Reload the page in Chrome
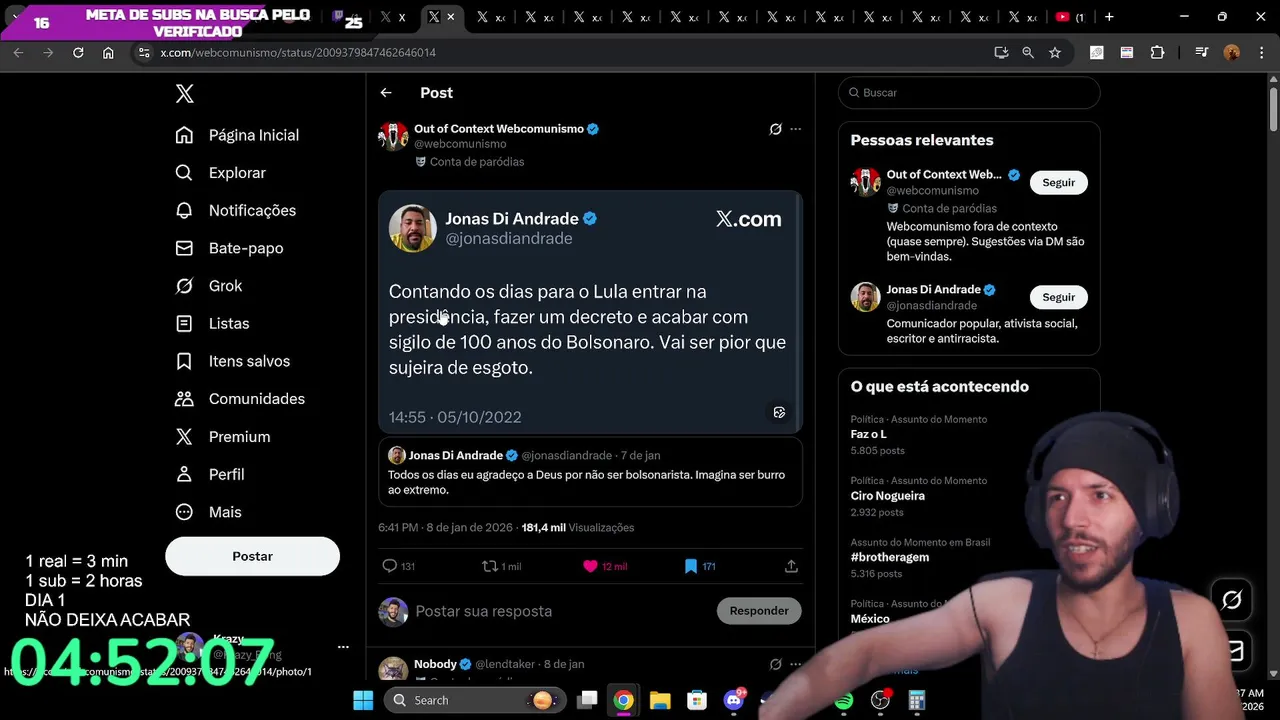Image resolution: width=1280 pixels, height=720 pixels. pos(78,52)
